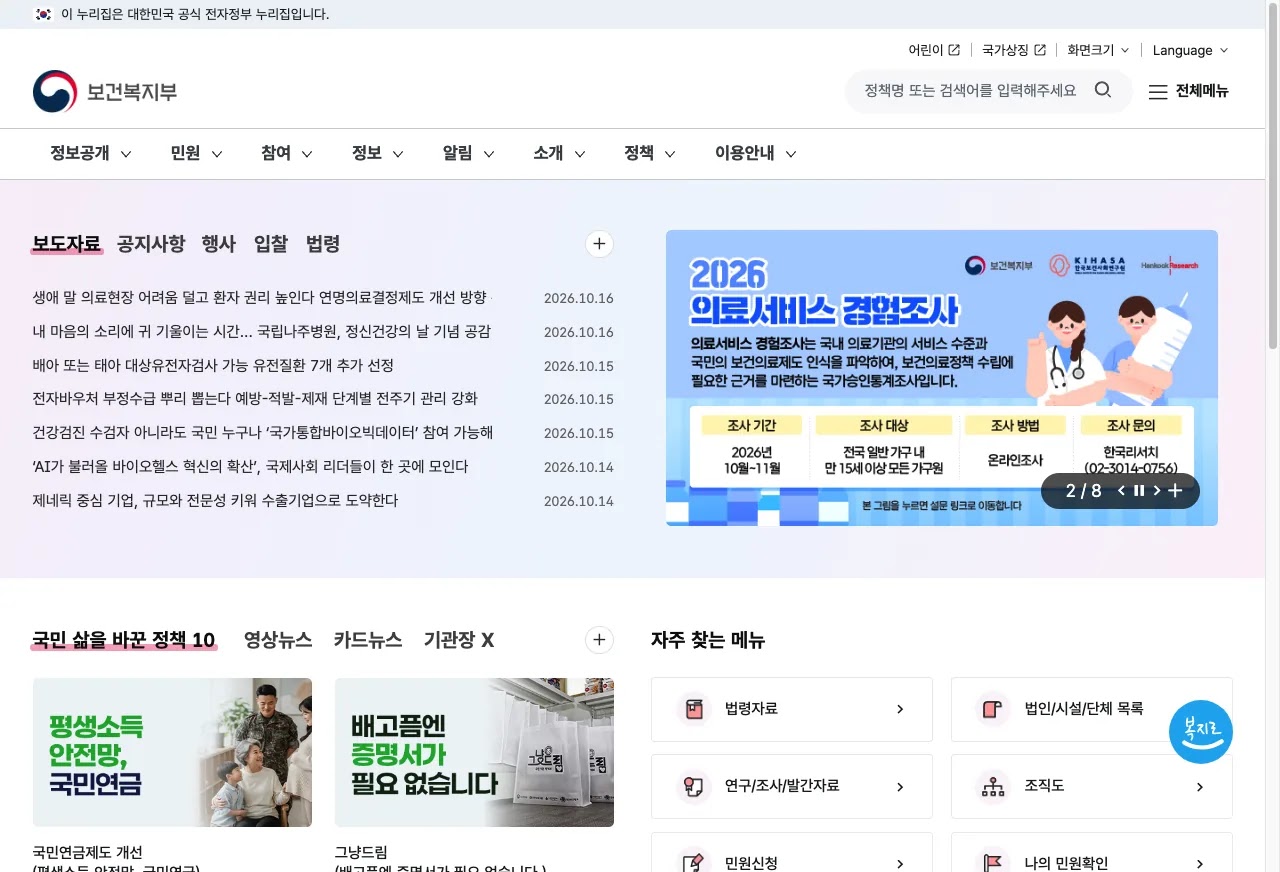Click the 조직도 icon
The width and height of the screenshot is (1280, 872).
click(993, 787)
